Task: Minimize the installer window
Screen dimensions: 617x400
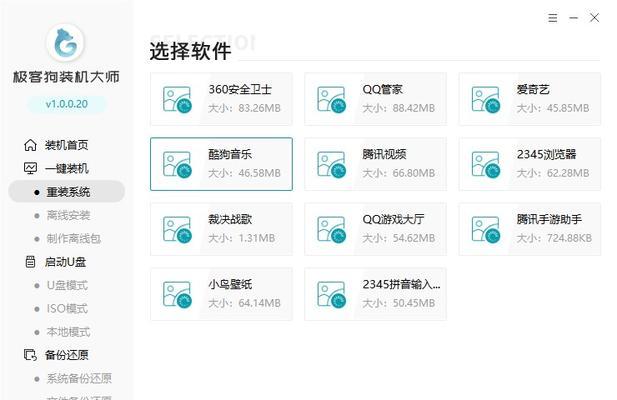Action: 573,18
